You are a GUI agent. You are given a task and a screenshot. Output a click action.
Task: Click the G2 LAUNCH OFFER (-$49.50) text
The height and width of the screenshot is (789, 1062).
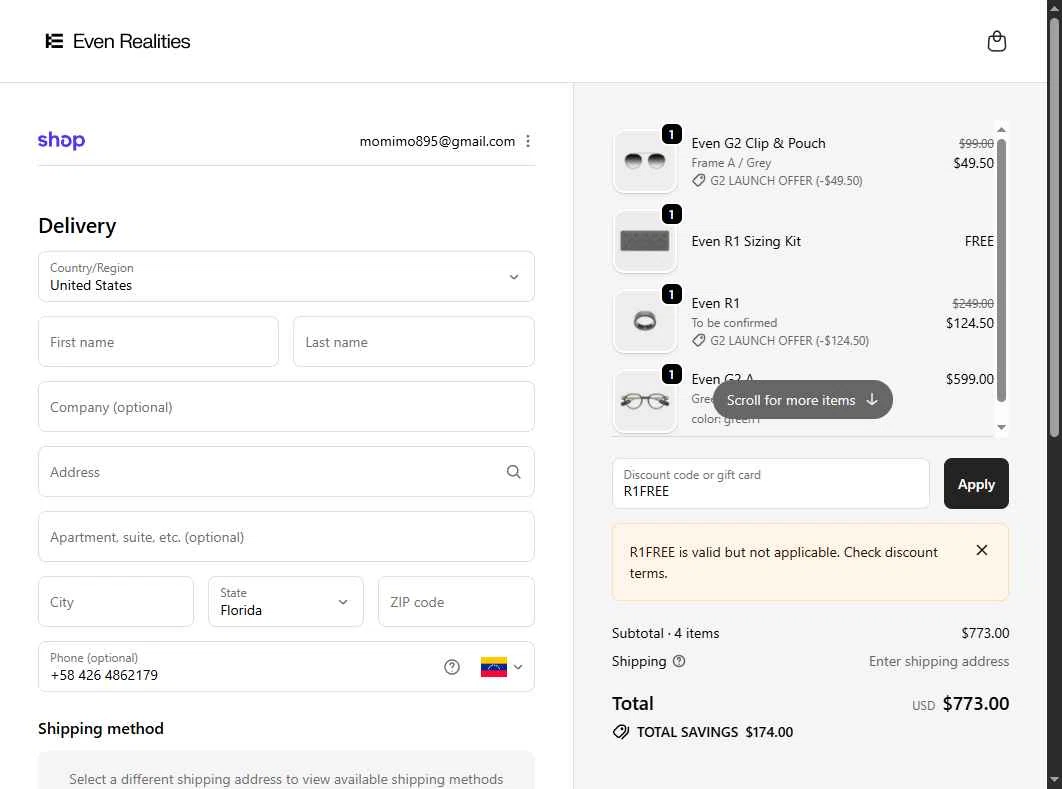pos(786,181)
